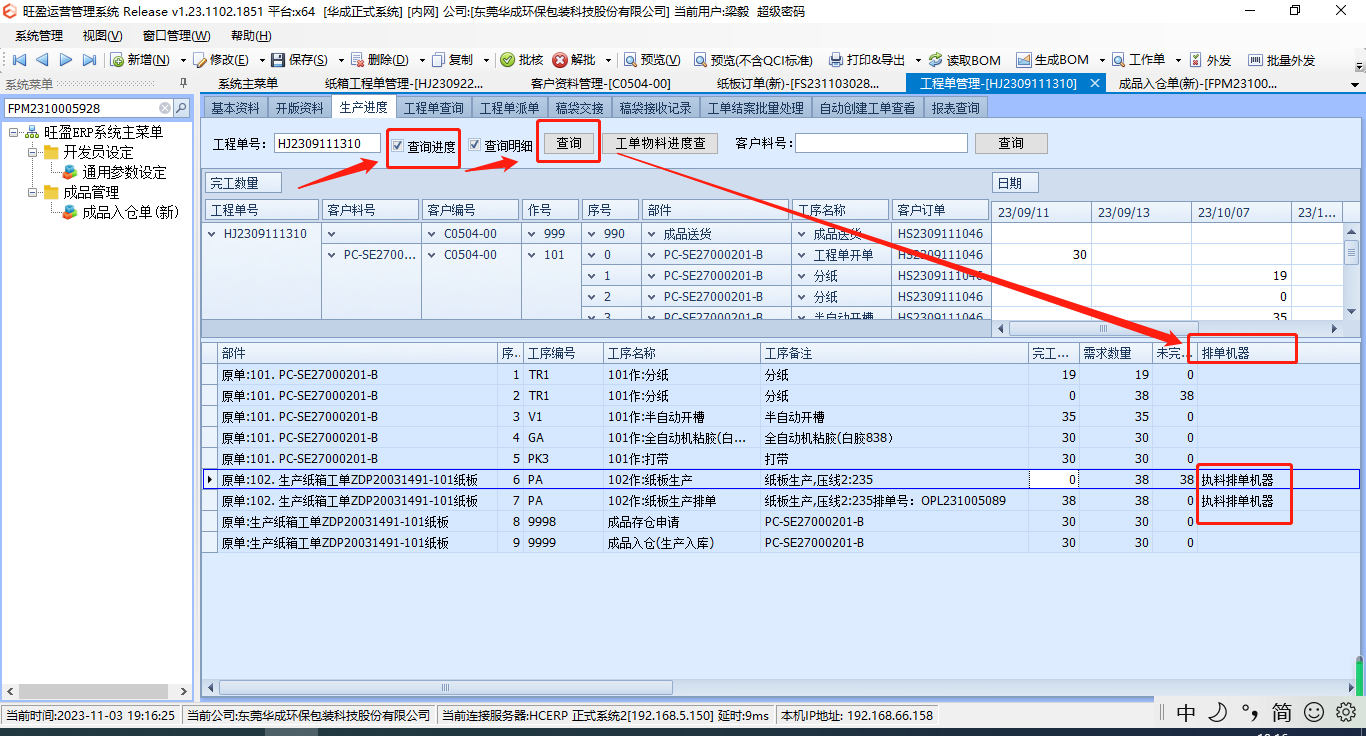Screen dimensions: 1366x736
Task: Open the 打印&导出 dropdown arrow
Action: tap(917, 60)
